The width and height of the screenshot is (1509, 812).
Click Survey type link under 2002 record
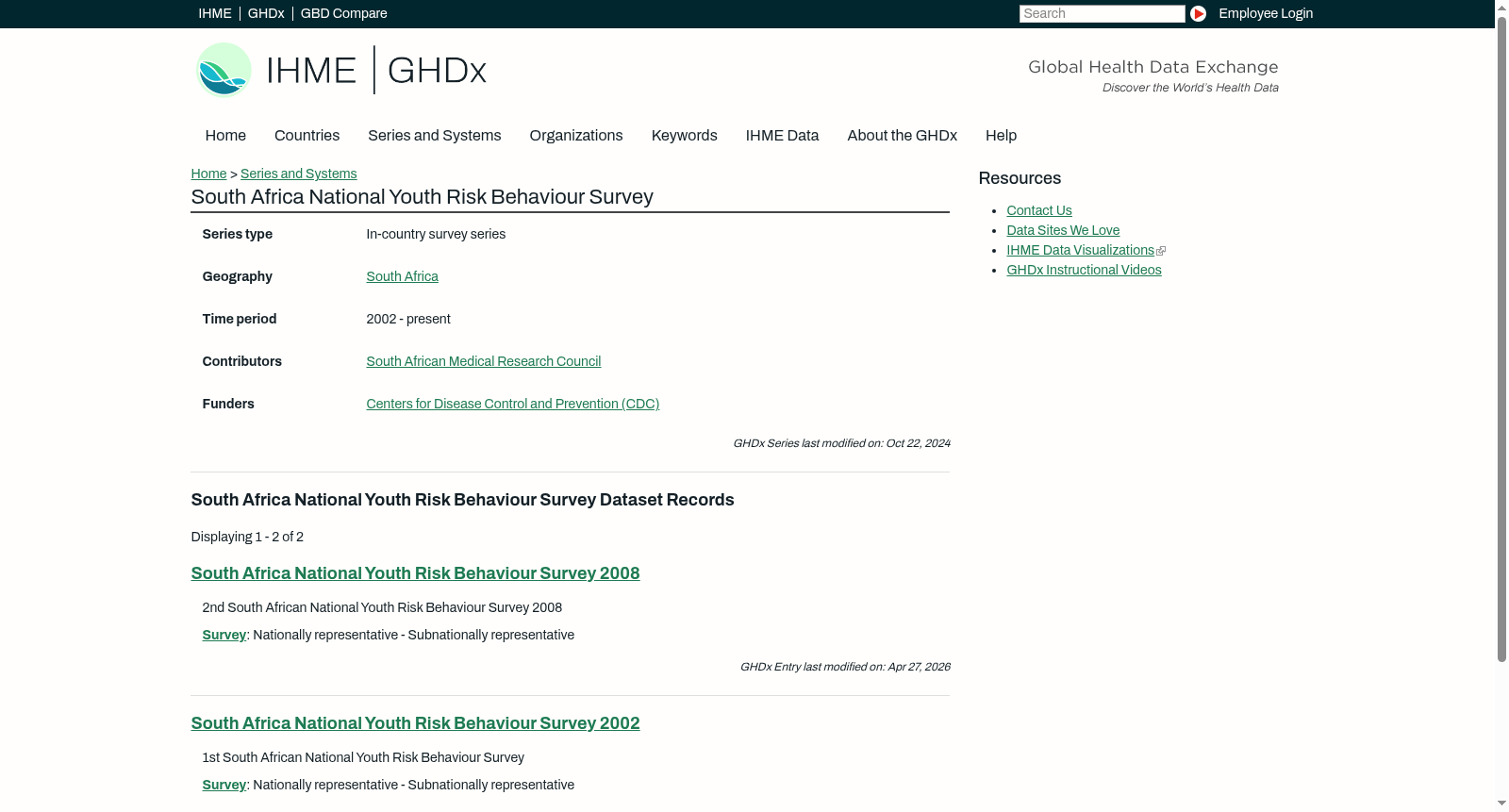point(224,785)
